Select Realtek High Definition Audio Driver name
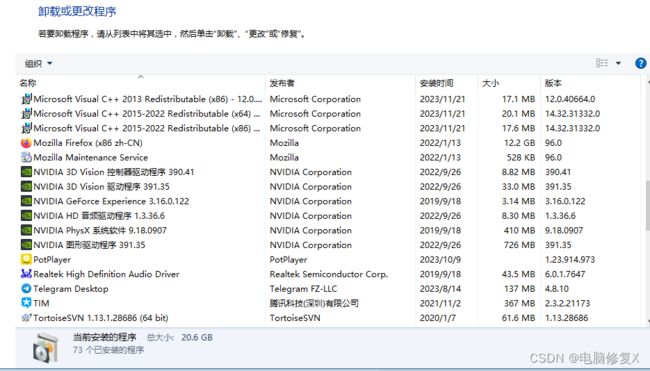 tap(106, 274)
